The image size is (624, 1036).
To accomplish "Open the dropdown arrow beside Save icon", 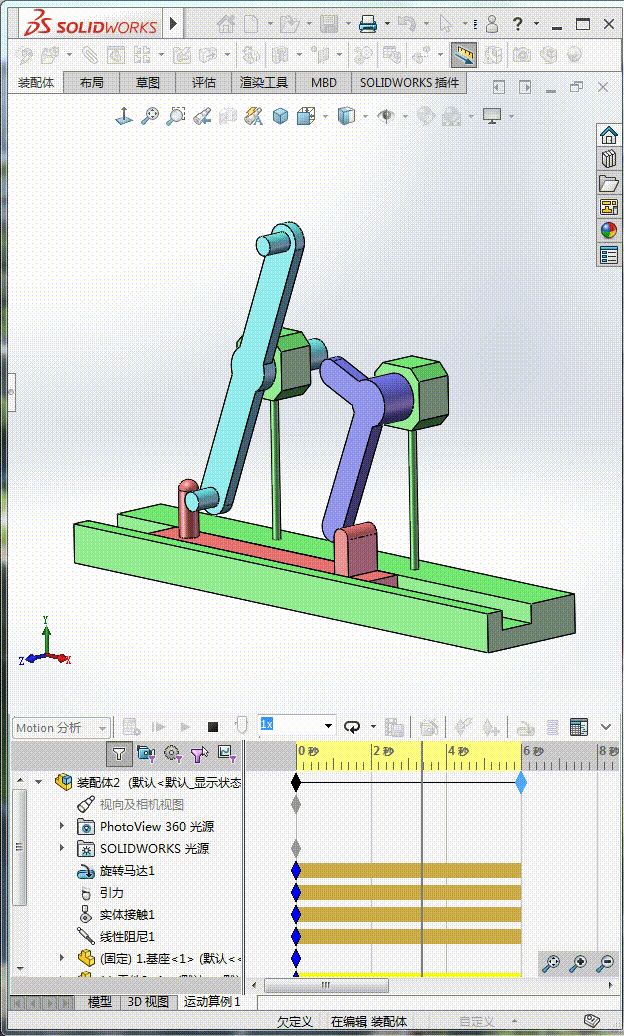I will [x=348, y=24].
